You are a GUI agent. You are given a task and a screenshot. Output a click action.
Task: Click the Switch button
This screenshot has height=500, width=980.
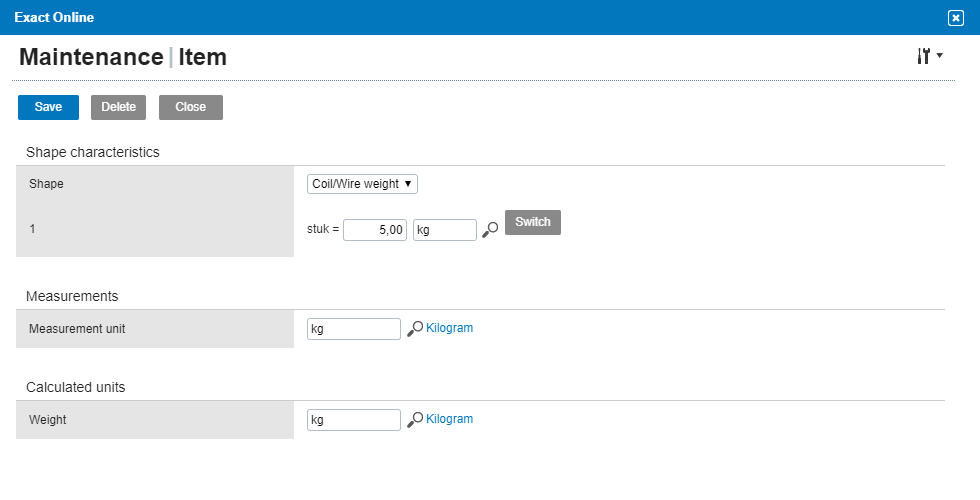tap(532, 222)
